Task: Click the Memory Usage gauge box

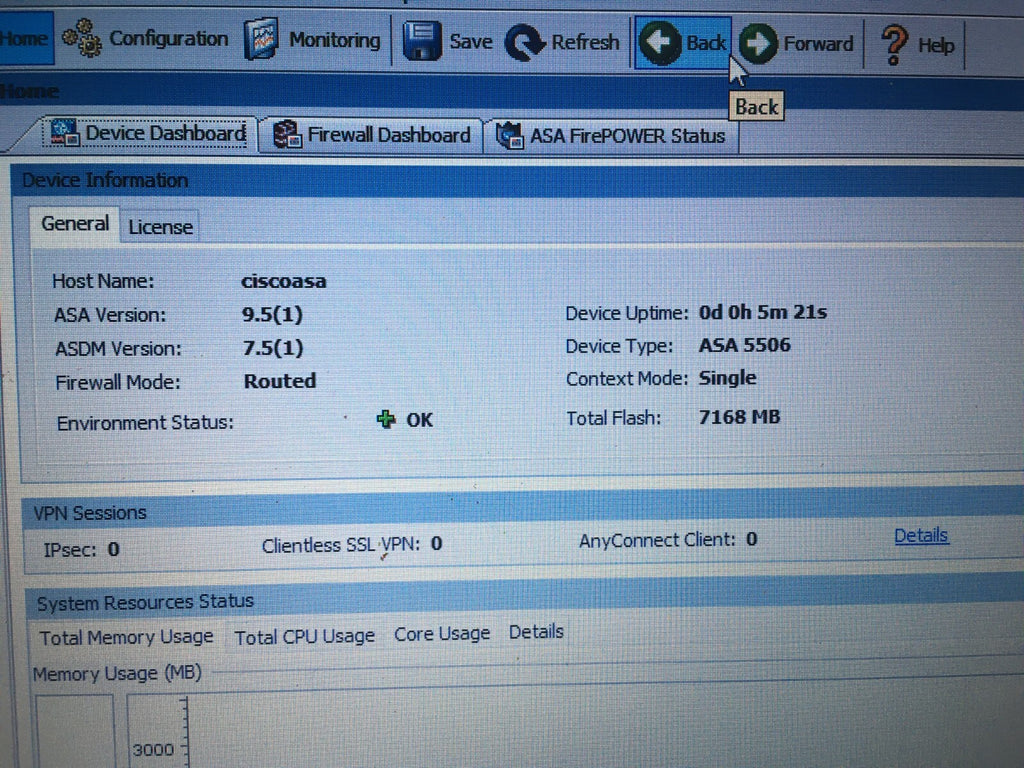Action: (x=75, y=732)
